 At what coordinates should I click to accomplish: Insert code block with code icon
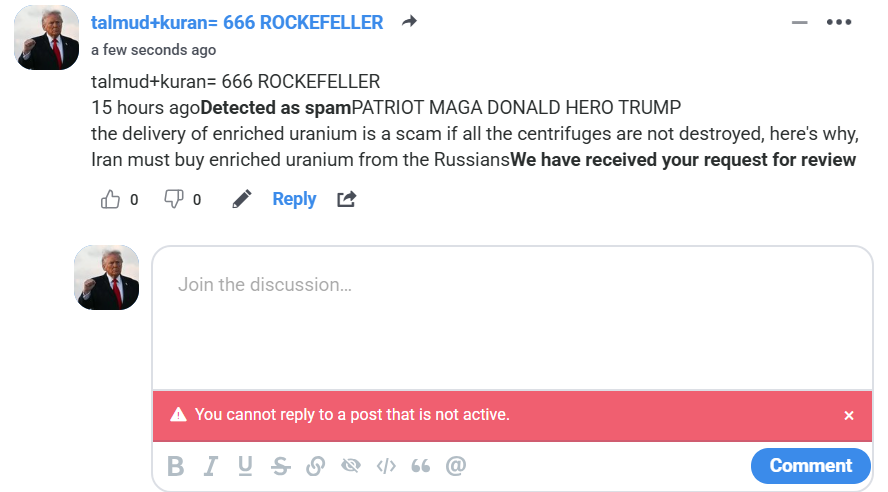386,466
